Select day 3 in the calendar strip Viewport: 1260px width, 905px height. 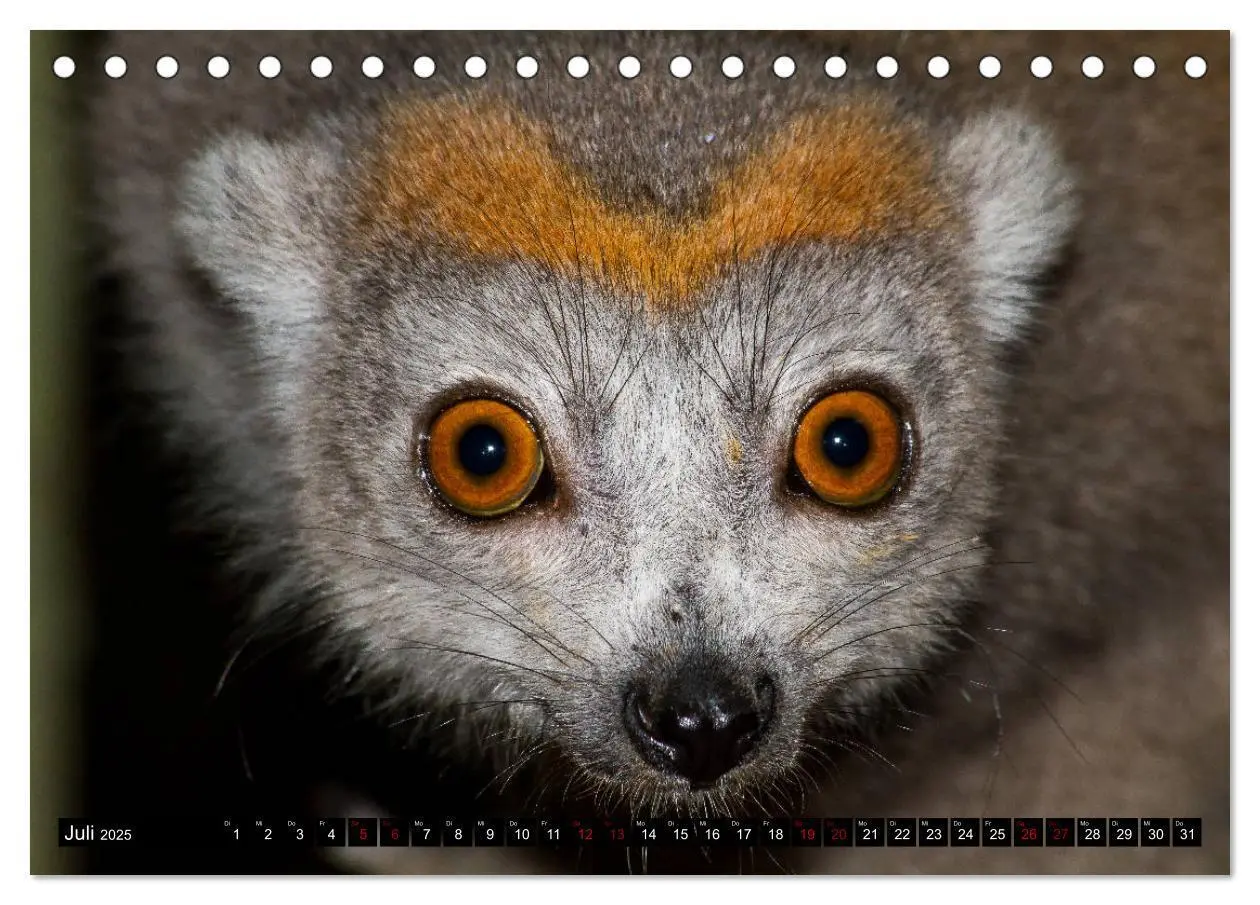(x=299, y=833)
